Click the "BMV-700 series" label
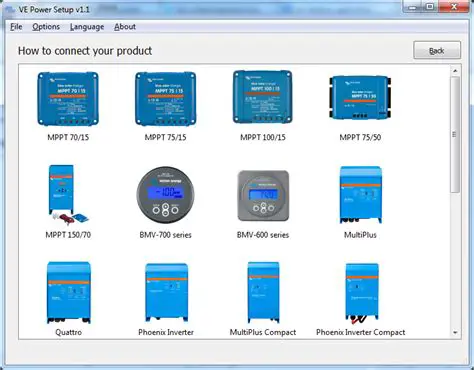Image resolution: width=474 pixels, height=370 pixels. pos(166,235)
